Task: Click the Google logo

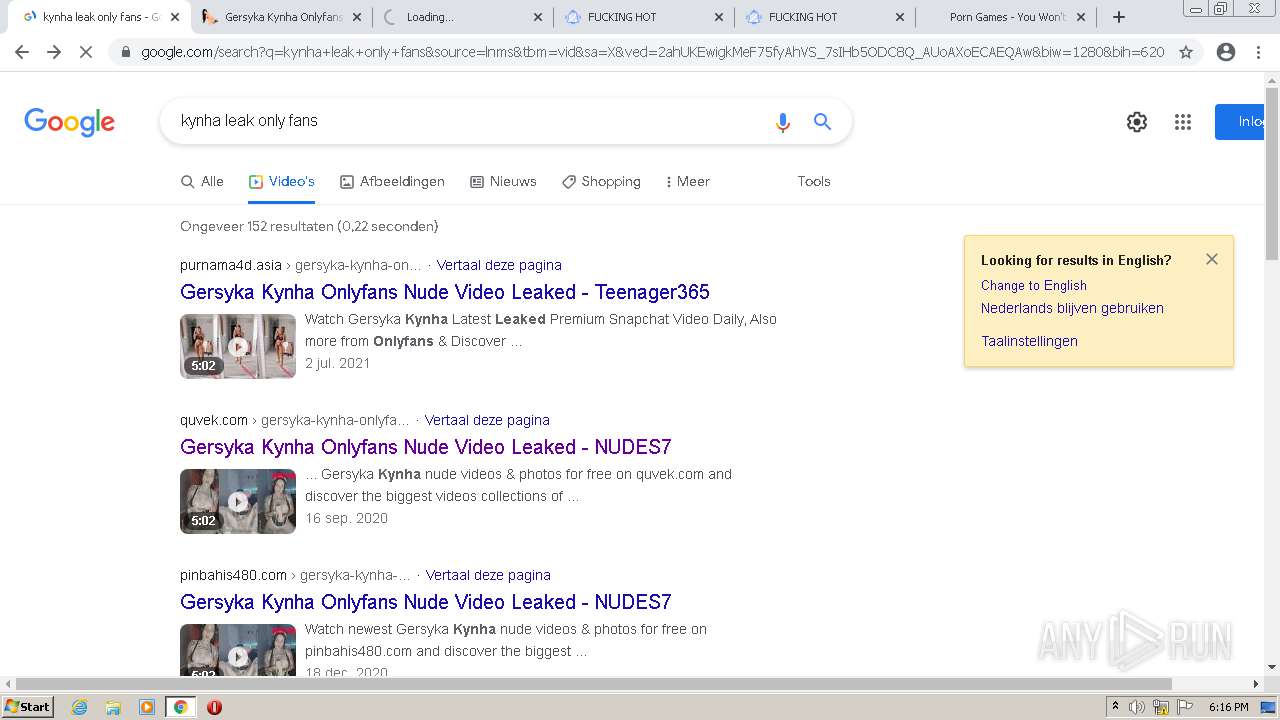Action: pos(70,122)
